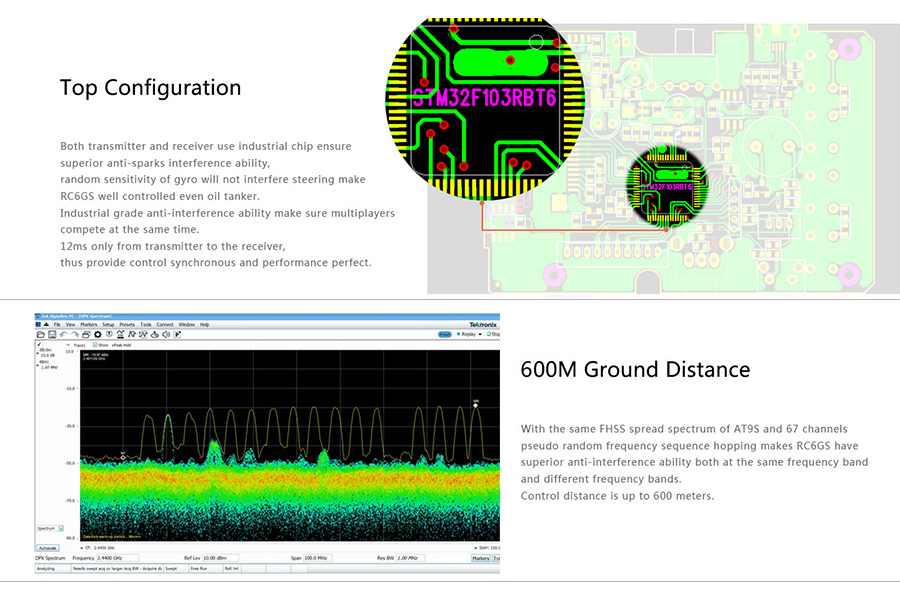
Task: Toggle the Show trace checkbox
Action: [x=95, y=345]
